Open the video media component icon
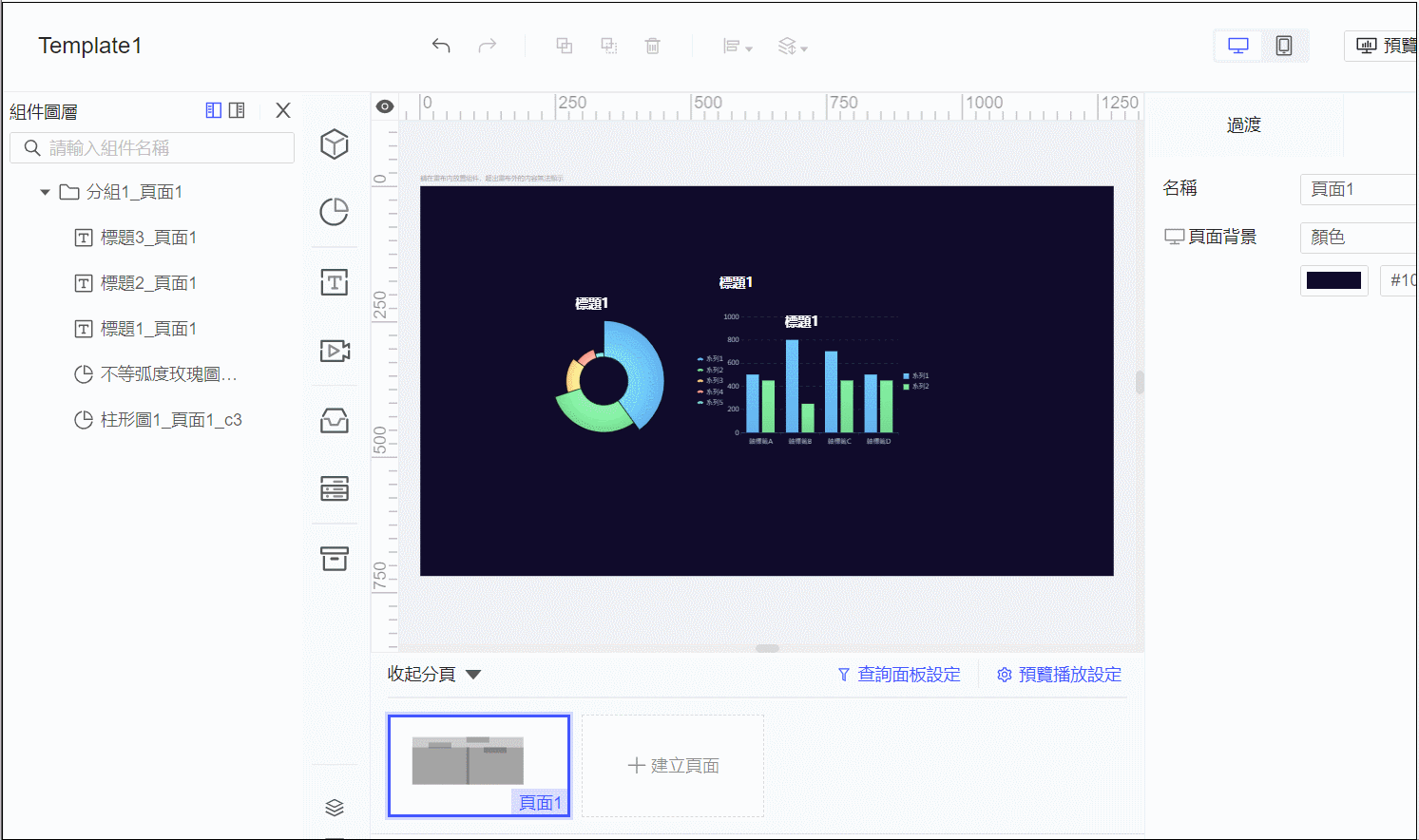The height and width of the screenshot is (840, 1419). (335, 351)
